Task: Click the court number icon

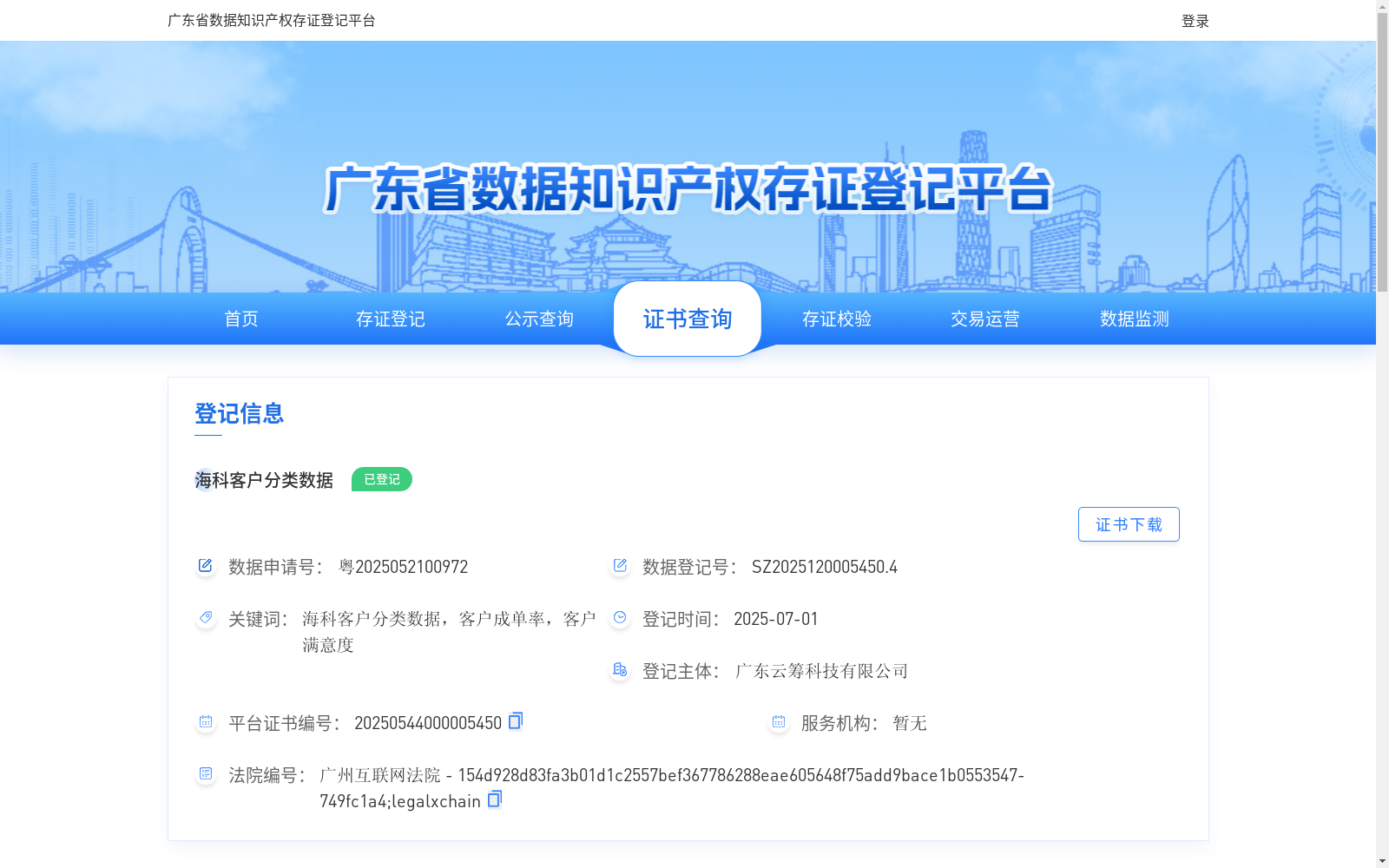Action: [206, 774]
